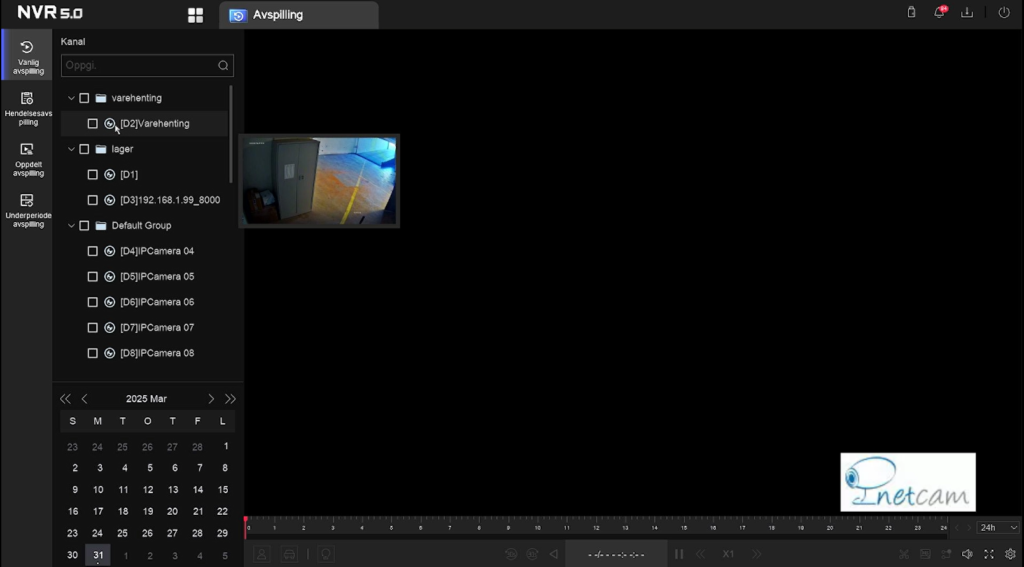Switch to Hendelsesavspilling mode
The image size is (1024, 567).
click(x=27, y=108)
